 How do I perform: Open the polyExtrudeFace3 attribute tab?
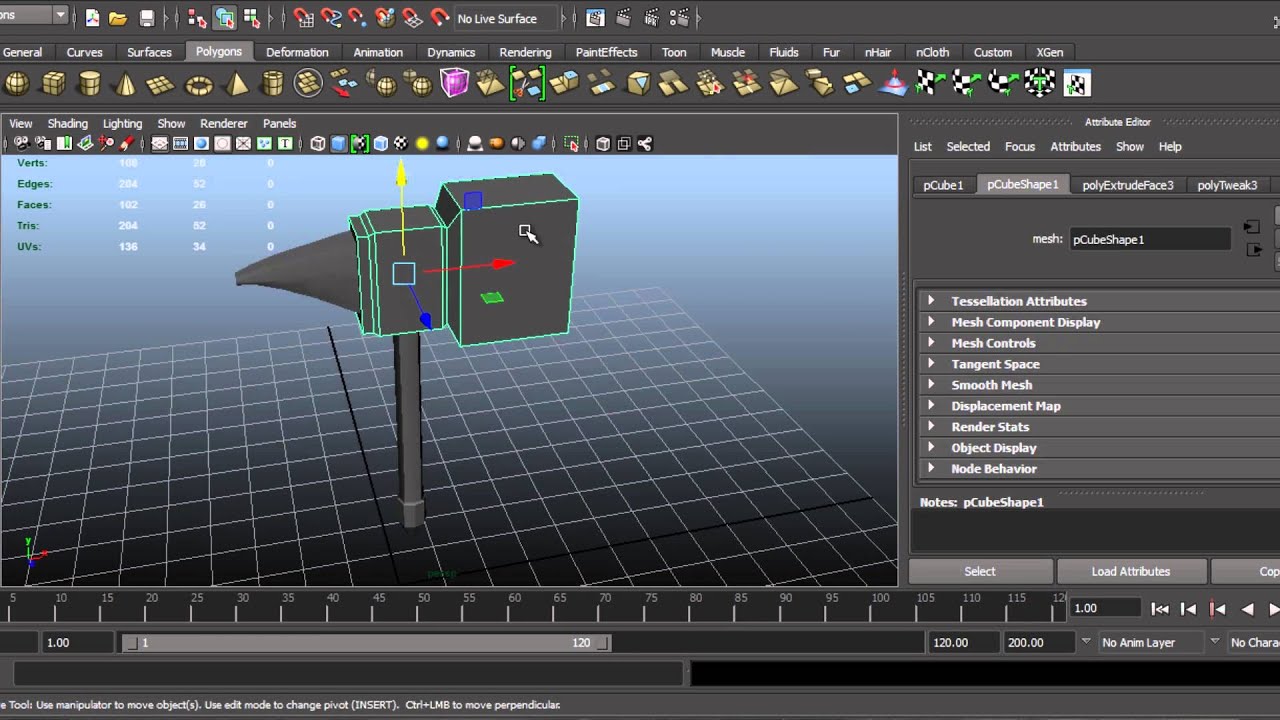tap(1128, 185)
